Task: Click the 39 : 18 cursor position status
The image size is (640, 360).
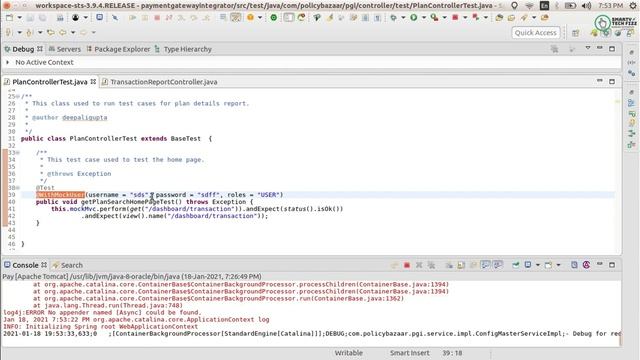Action: (452, 353)
